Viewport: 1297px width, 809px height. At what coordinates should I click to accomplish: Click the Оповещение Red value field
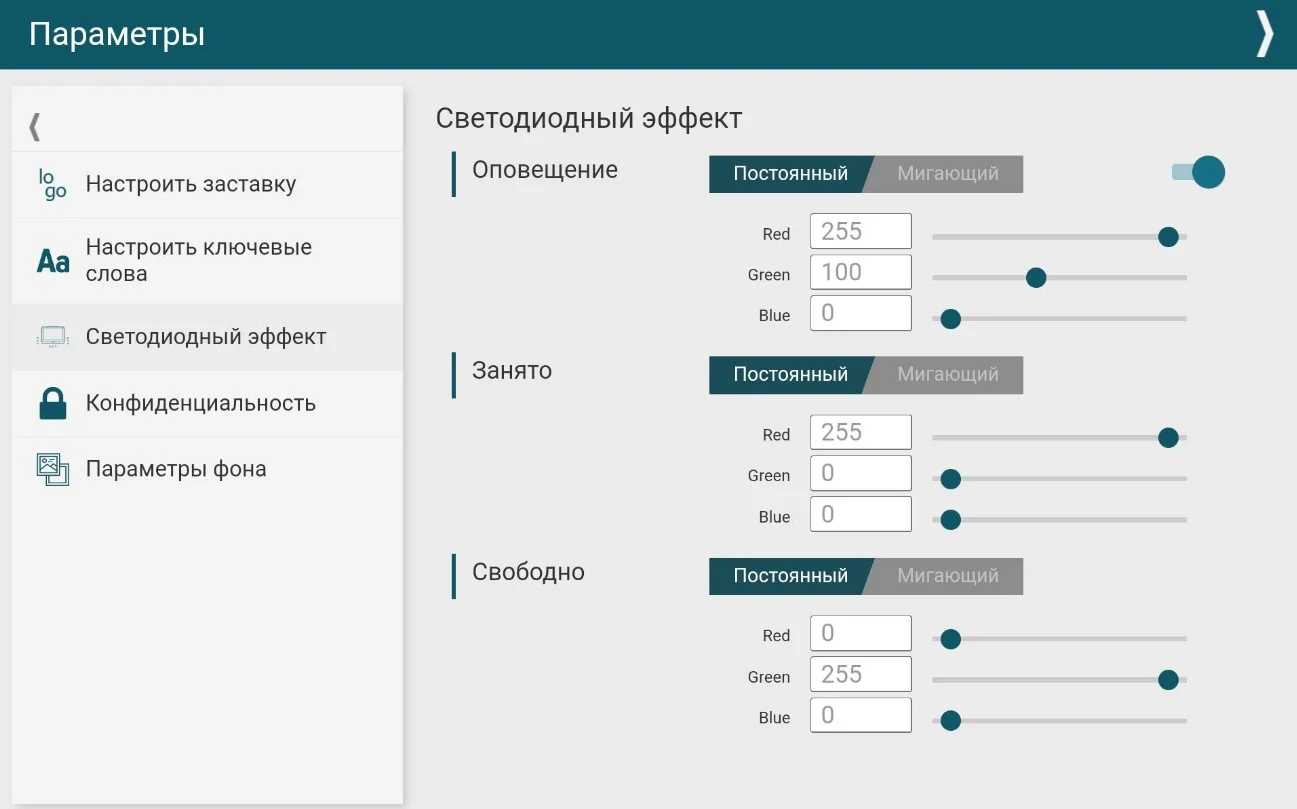pos(860,231)
